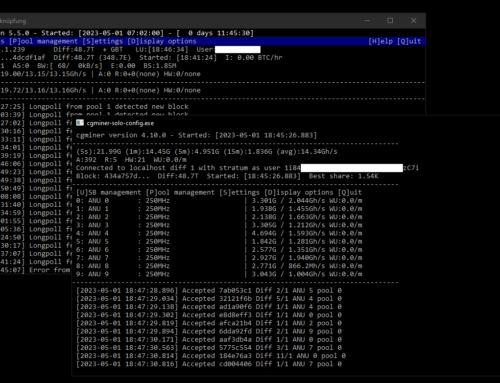Viewport: 500px width, 383px height.
Task: Click 'Accepted cd004406' log line
Action: 209,364
